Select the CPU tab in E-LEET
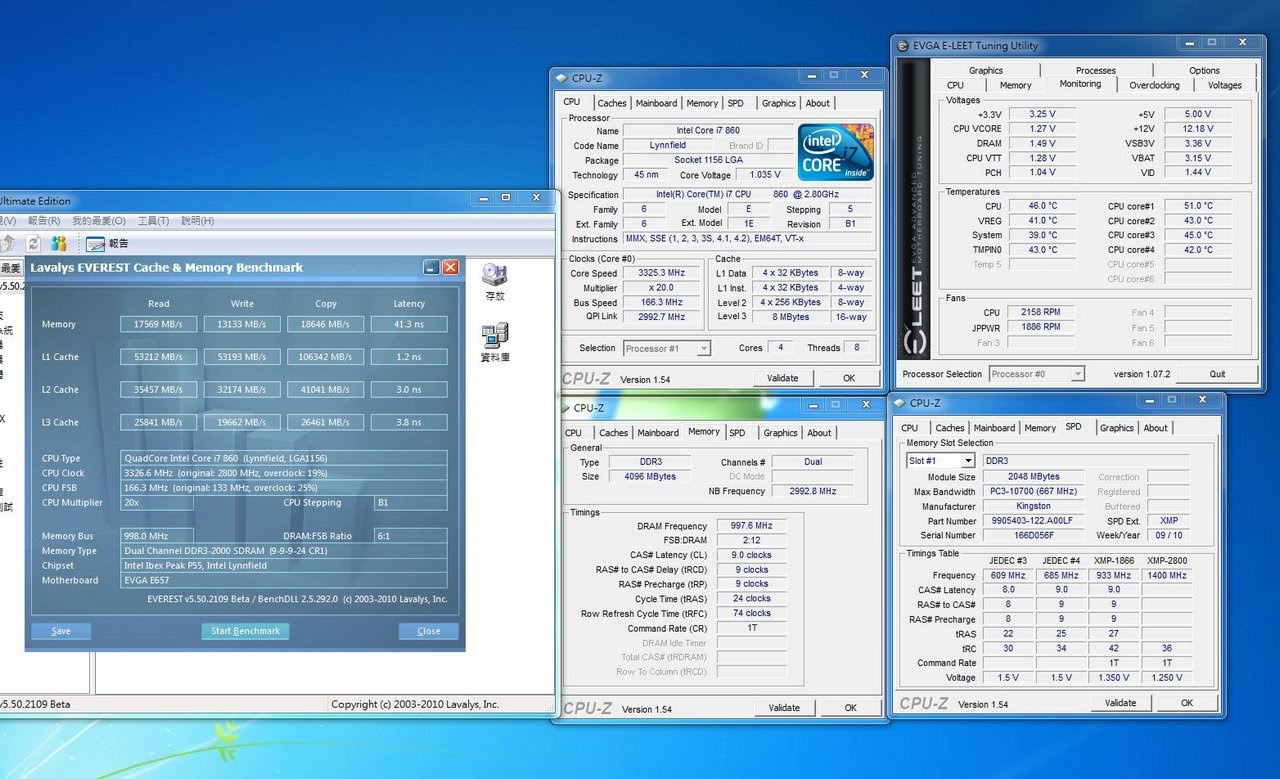Image resolution: width=1280 pixels, height=779 pixels. click(x=955, y=85)
